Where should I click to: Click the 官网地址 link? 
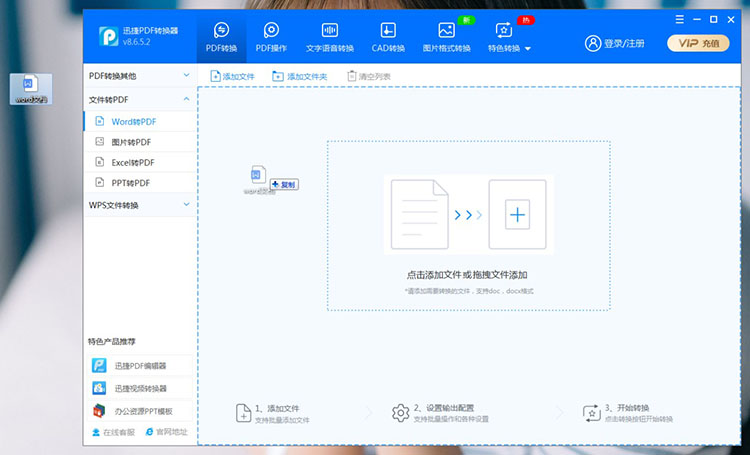click(x=166, y=432)
